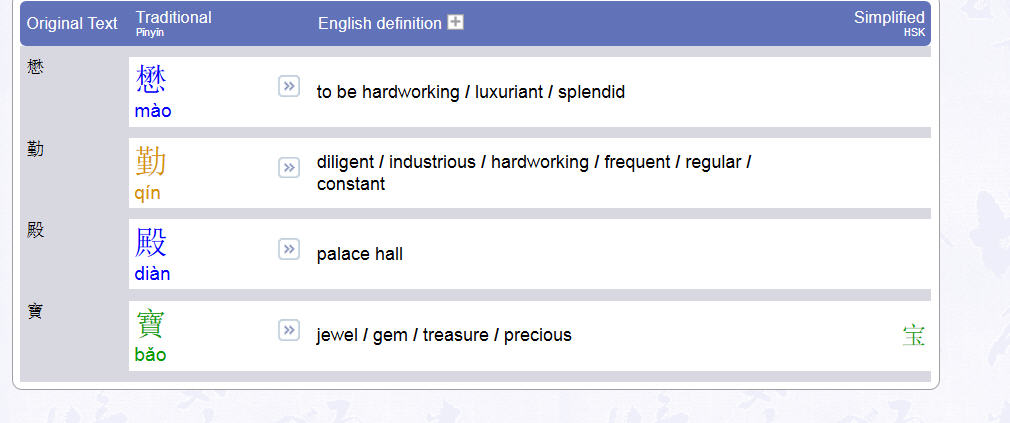Open details arrow for 殿 diàn entry
Screen dimensions: 1010x423
(289, 249)
